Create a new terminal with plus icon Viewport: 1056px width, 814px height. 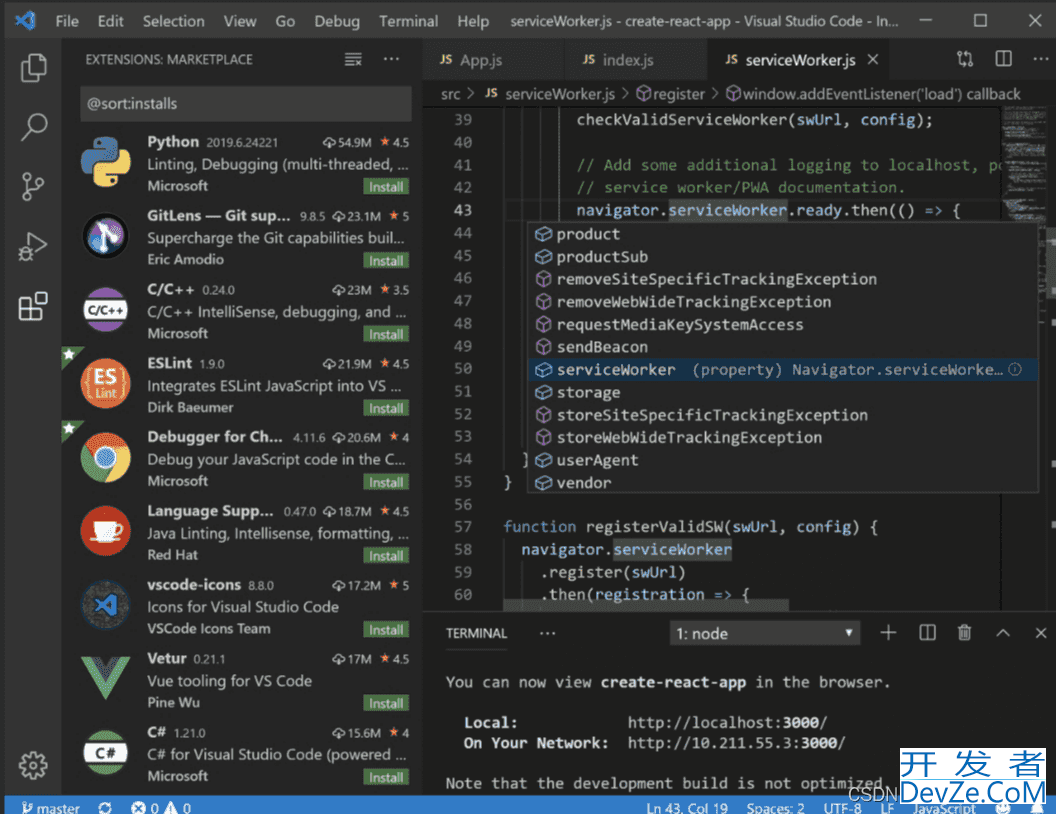[x=888, y=633]
